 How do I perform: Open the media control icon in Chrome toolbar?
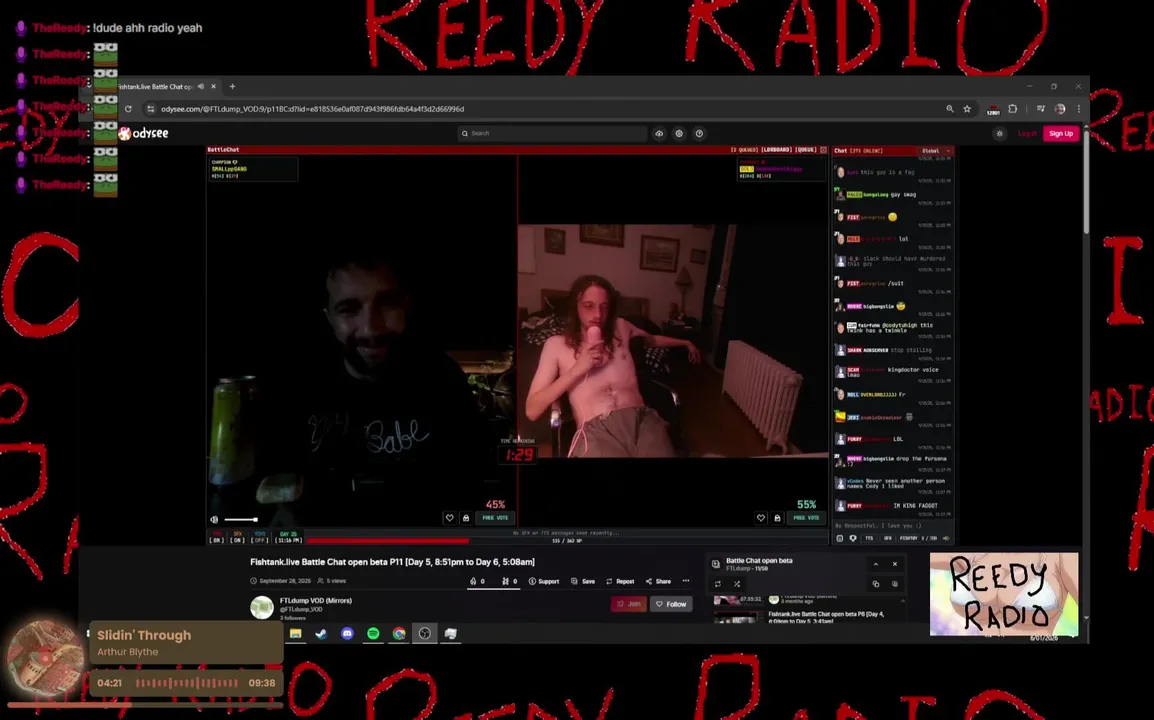tap(1041, 109)
